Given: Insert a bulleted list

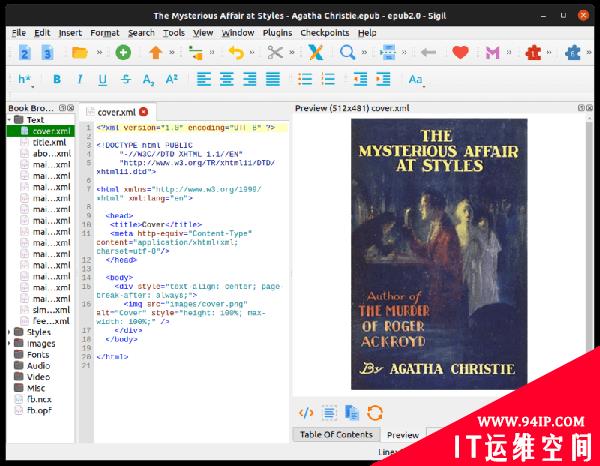Looking at the screenshot, I should [305, 79].
